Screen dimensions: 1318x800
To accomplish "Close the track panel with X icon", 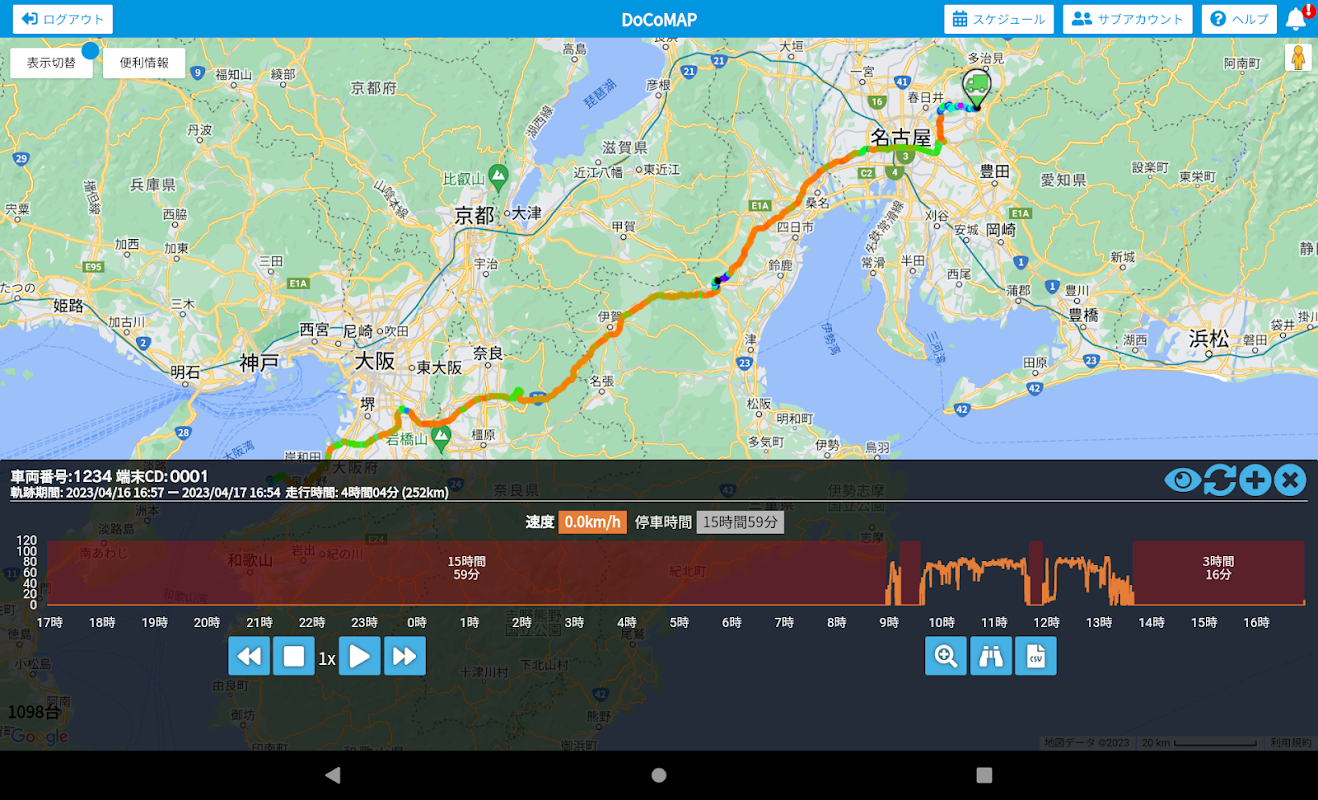I will [1290, 480].
